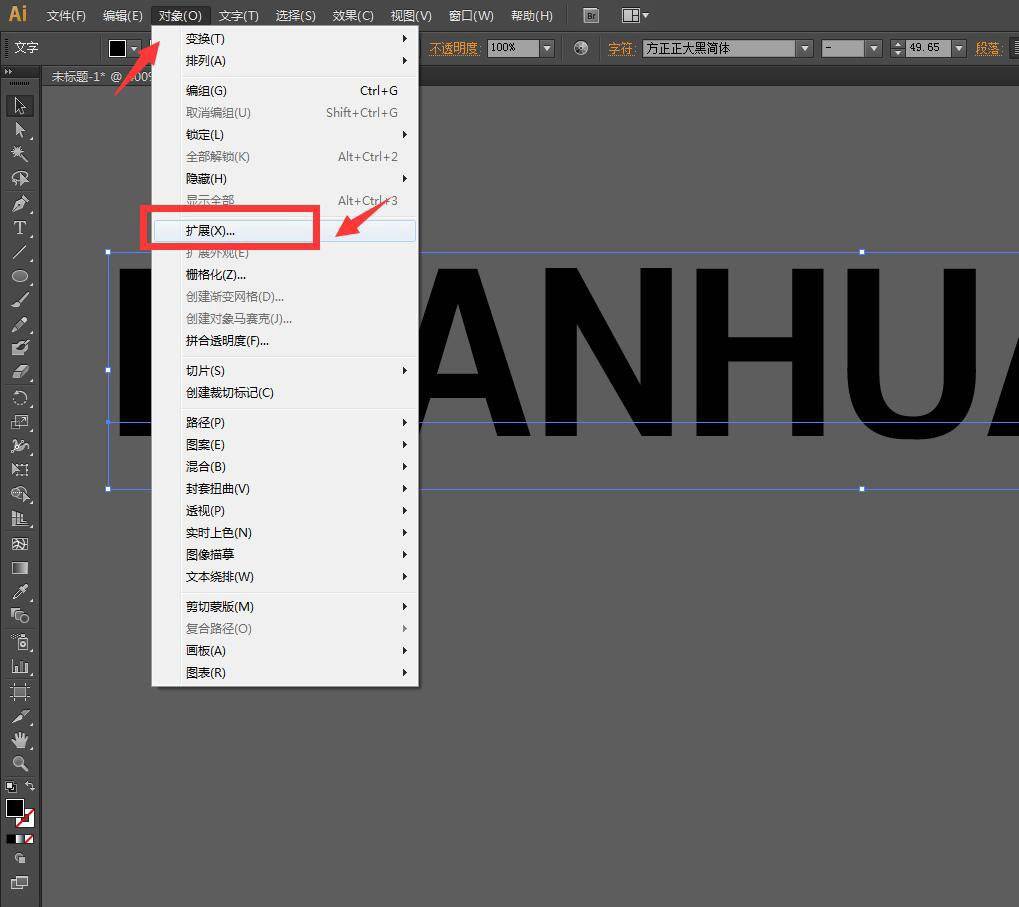
Task: Open the 效果(C) menu
Action: pyautogui.click(x=353, y=15)
